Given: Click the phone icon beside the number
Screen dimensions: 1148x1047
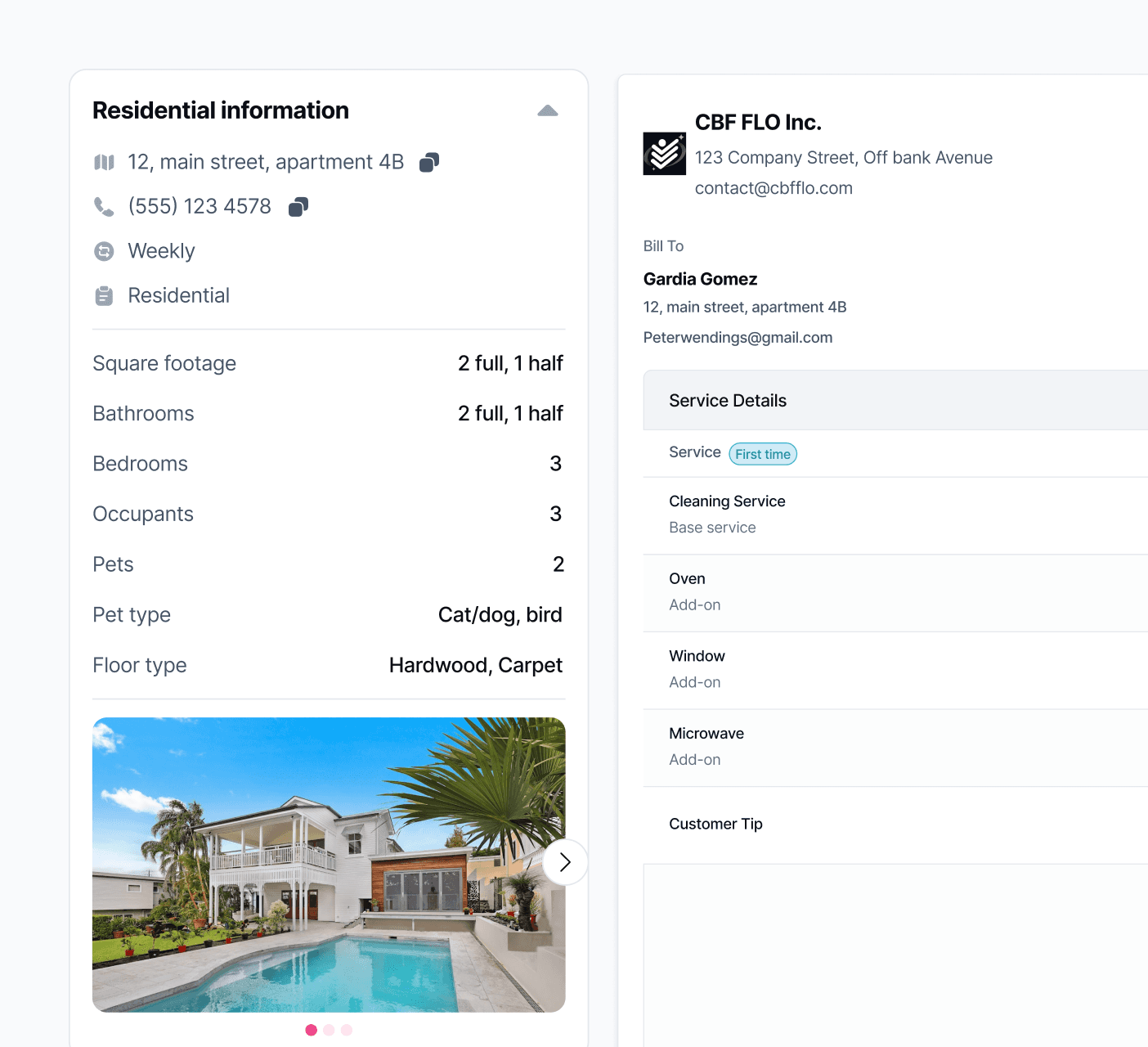Looking at the screenshot, I should (104, 207).
